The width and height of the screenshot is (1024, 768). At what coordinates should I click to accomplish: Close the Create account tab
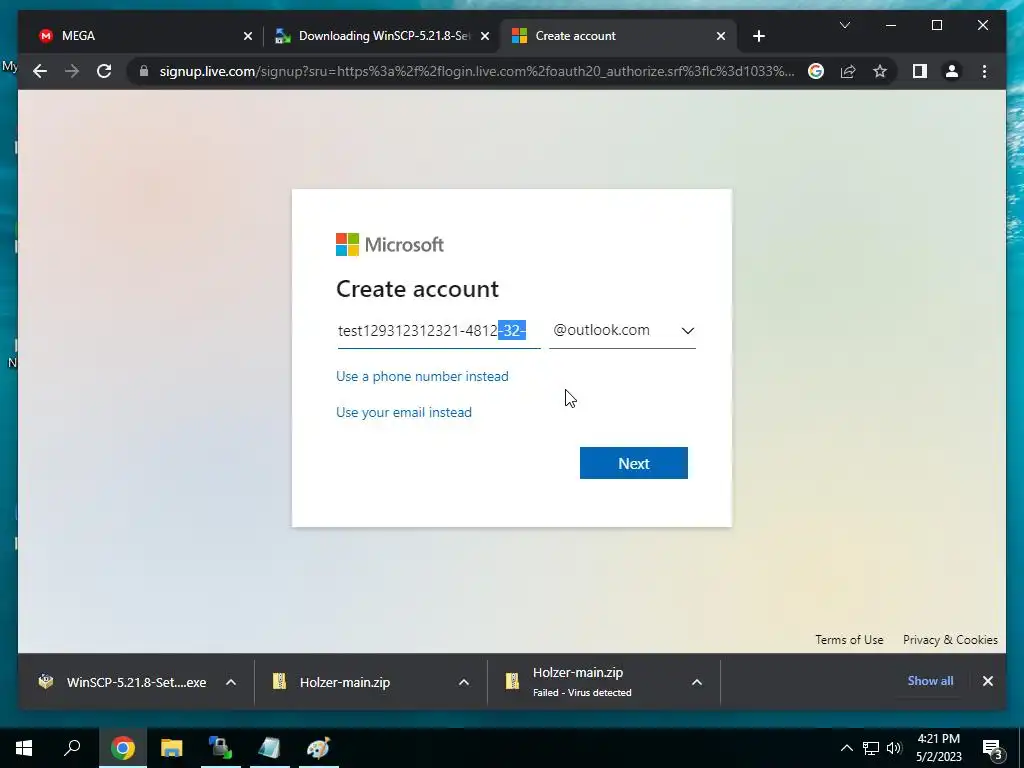720,36
